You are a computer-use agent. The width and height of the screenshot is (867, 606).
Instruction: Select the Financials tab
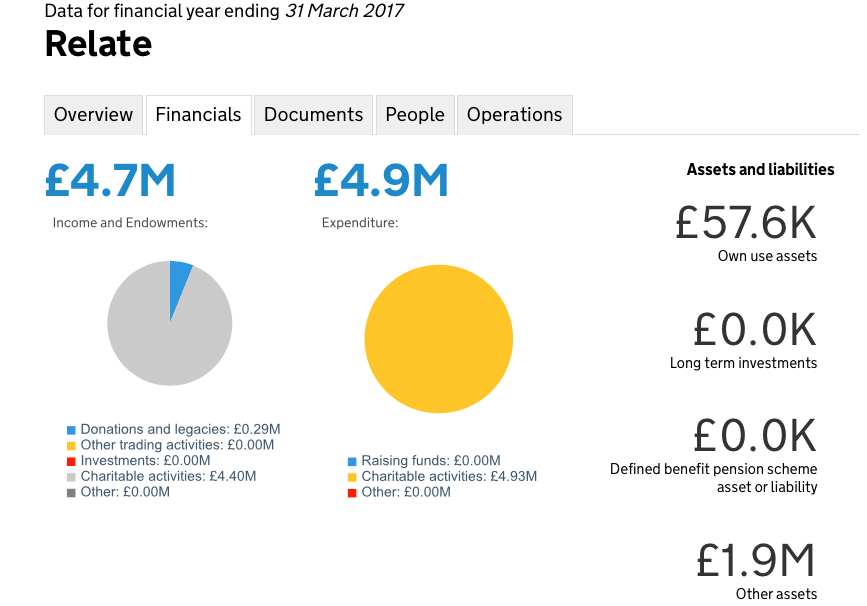point(198,115)
